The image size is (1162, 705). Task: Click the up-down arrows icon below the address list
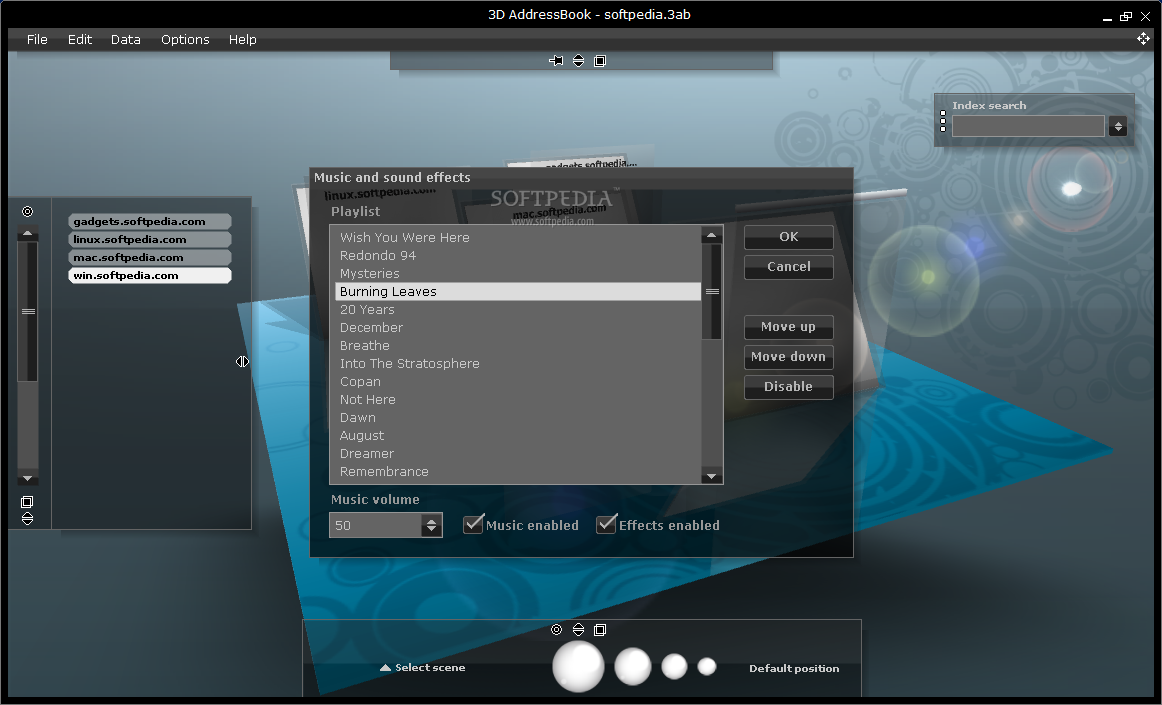pos(27,518)
